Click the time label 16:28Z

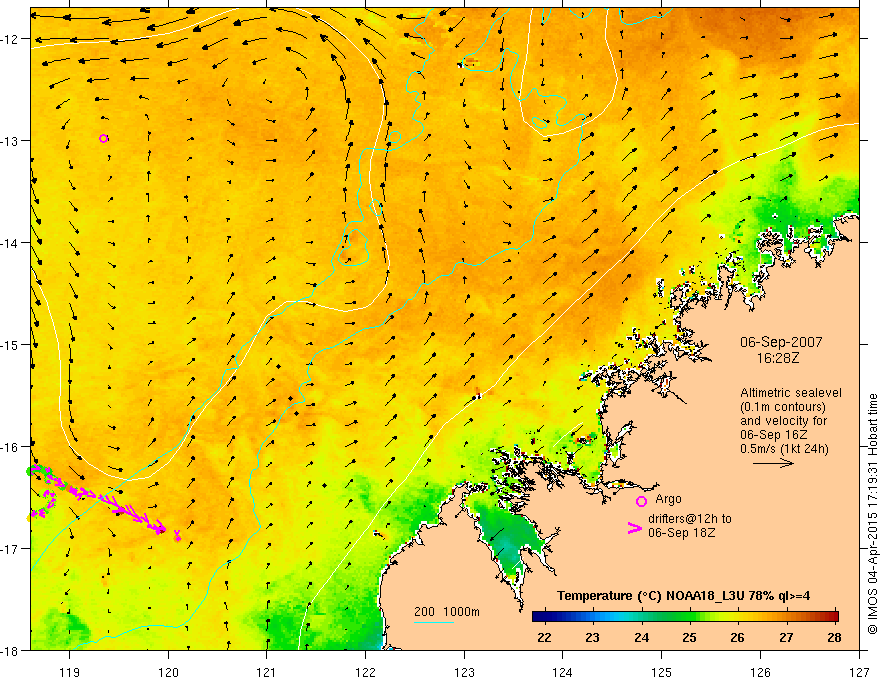(x=777, y=358)
